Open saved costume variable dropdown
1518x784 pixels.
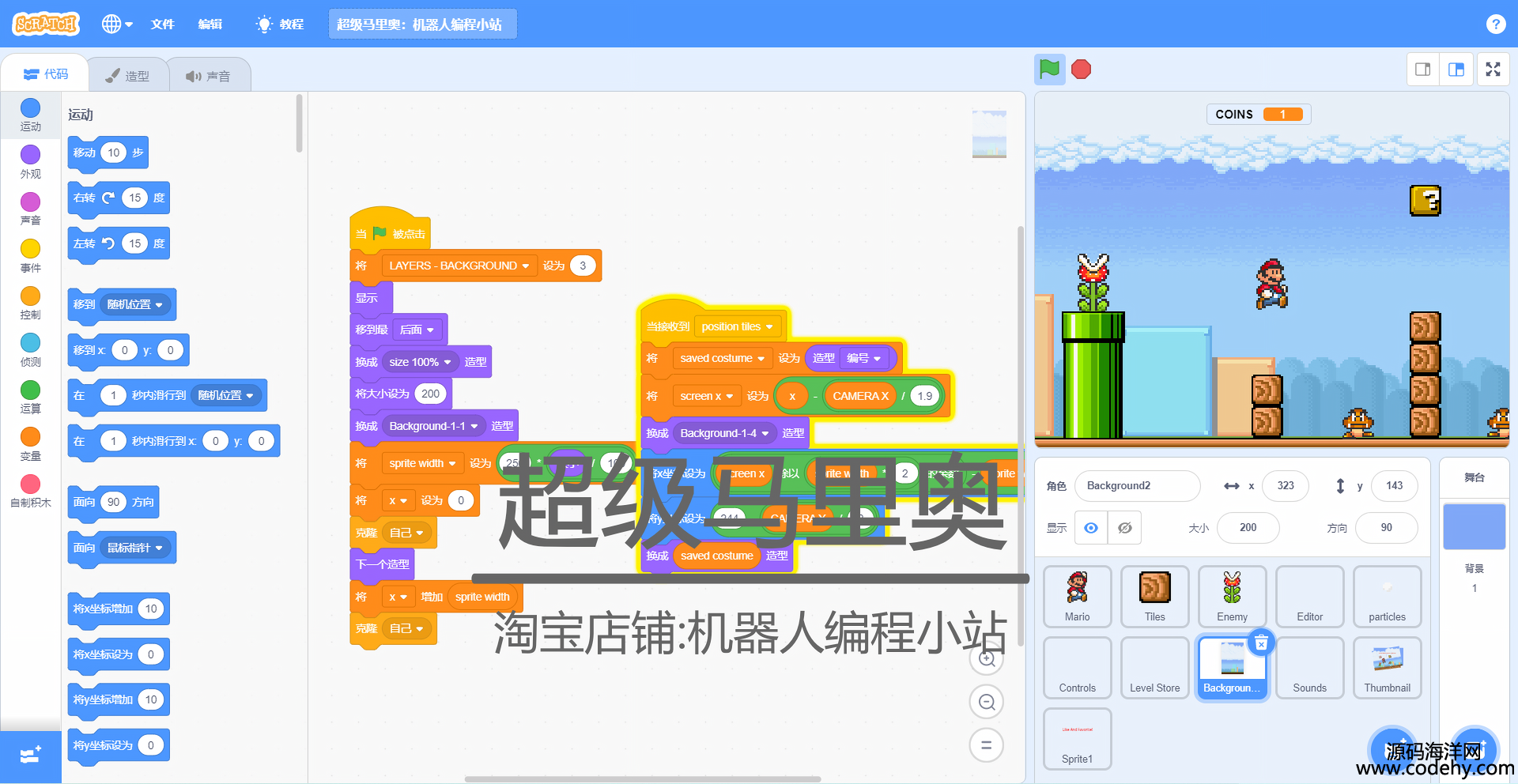[722, 358]
